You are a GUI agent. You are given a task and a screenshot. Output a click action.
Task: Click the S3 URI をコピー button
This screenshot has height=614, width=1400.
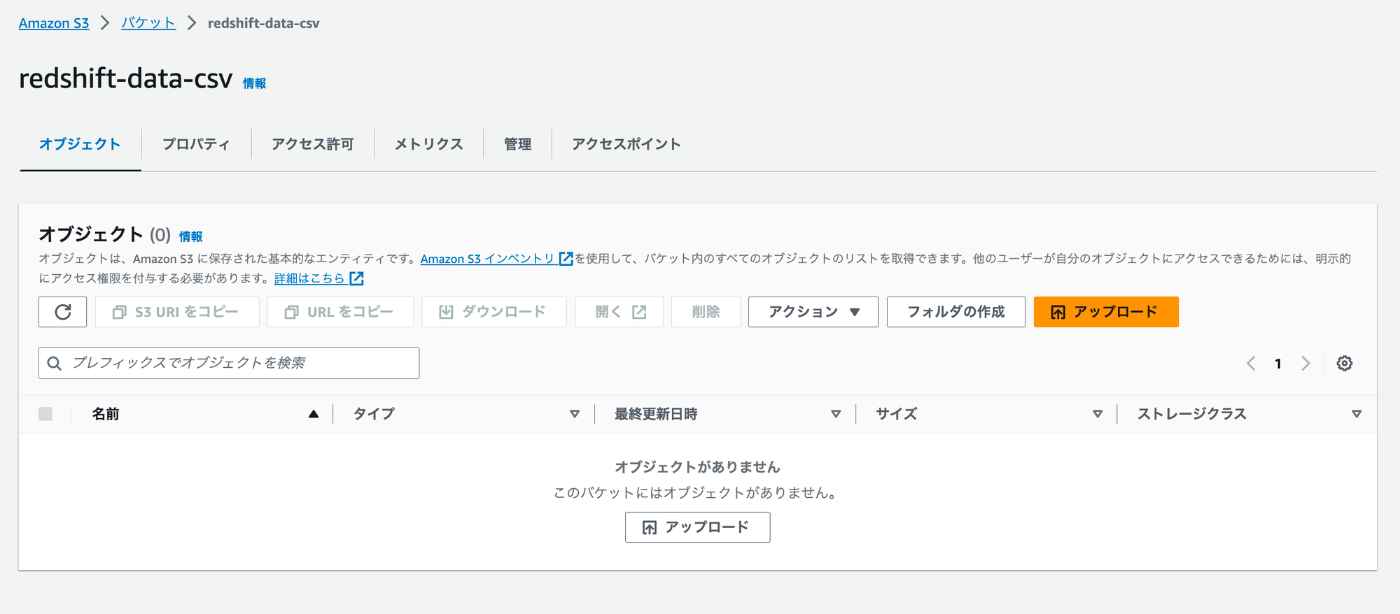(177, 312)
